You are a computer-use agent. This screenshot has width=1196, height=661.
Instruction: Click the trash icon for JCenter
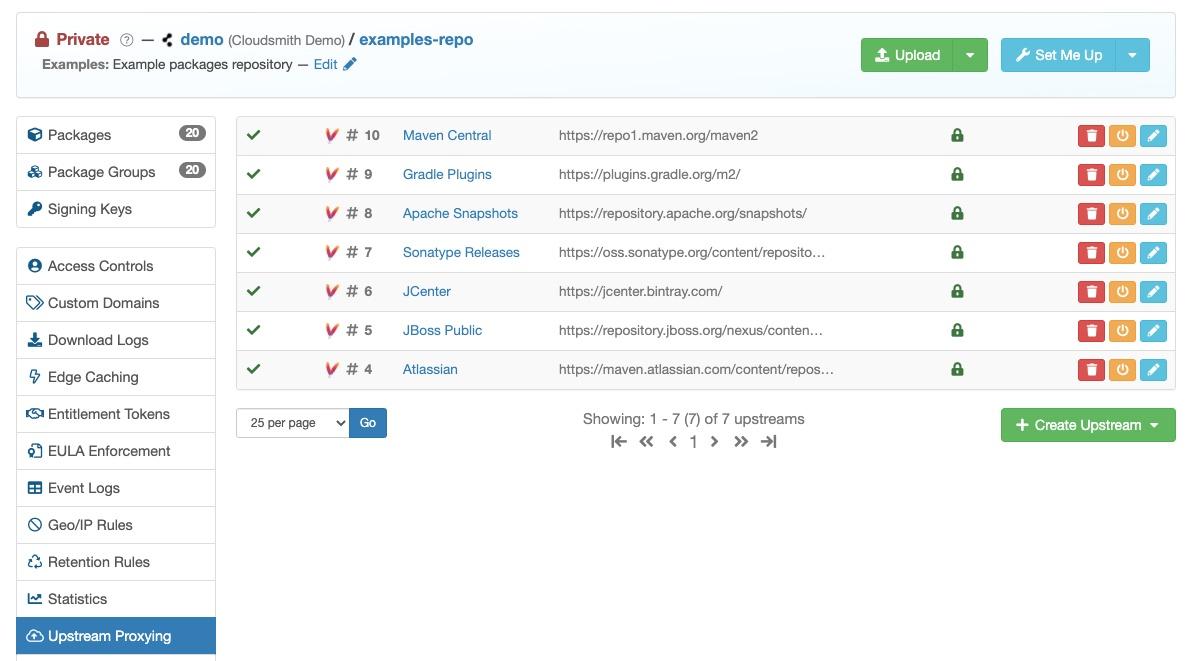point(1091,291)
